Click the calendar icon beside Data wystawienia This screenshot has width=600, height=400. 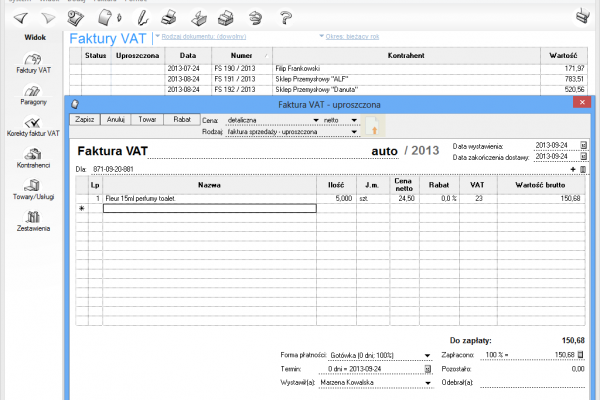coord(584,145)
